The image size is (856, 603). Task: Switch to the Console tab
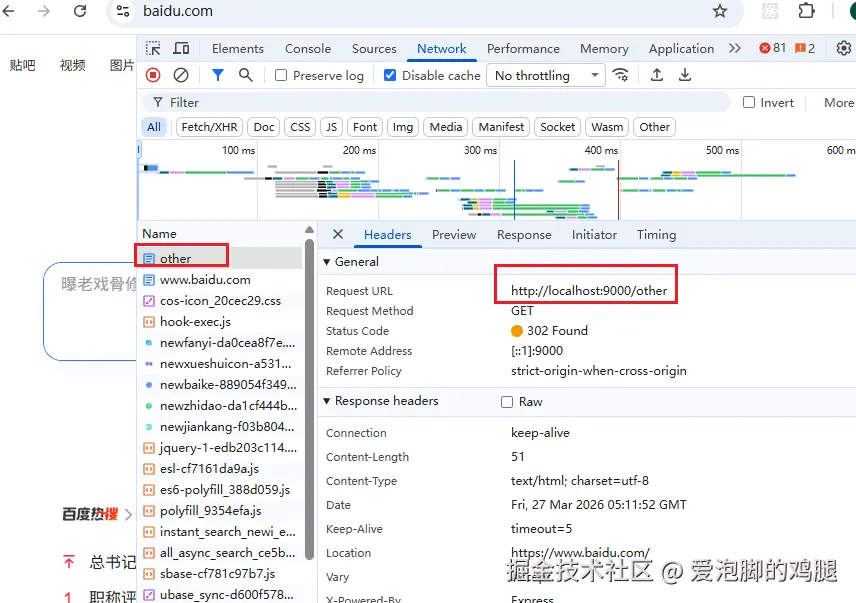[x=308, y=49]
